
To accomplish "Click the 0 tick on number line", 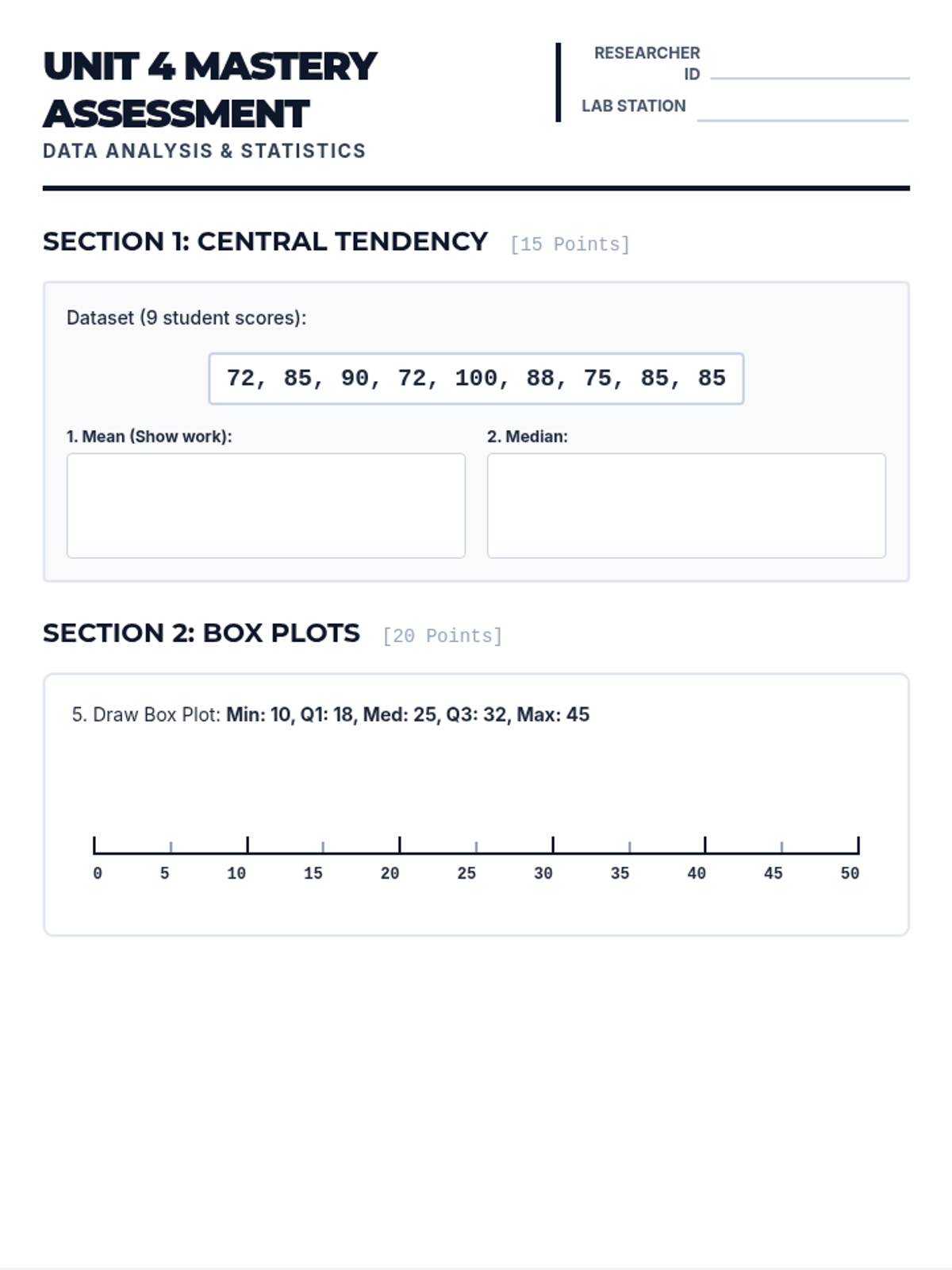I will pyautogui.click(x=94, y=846).
